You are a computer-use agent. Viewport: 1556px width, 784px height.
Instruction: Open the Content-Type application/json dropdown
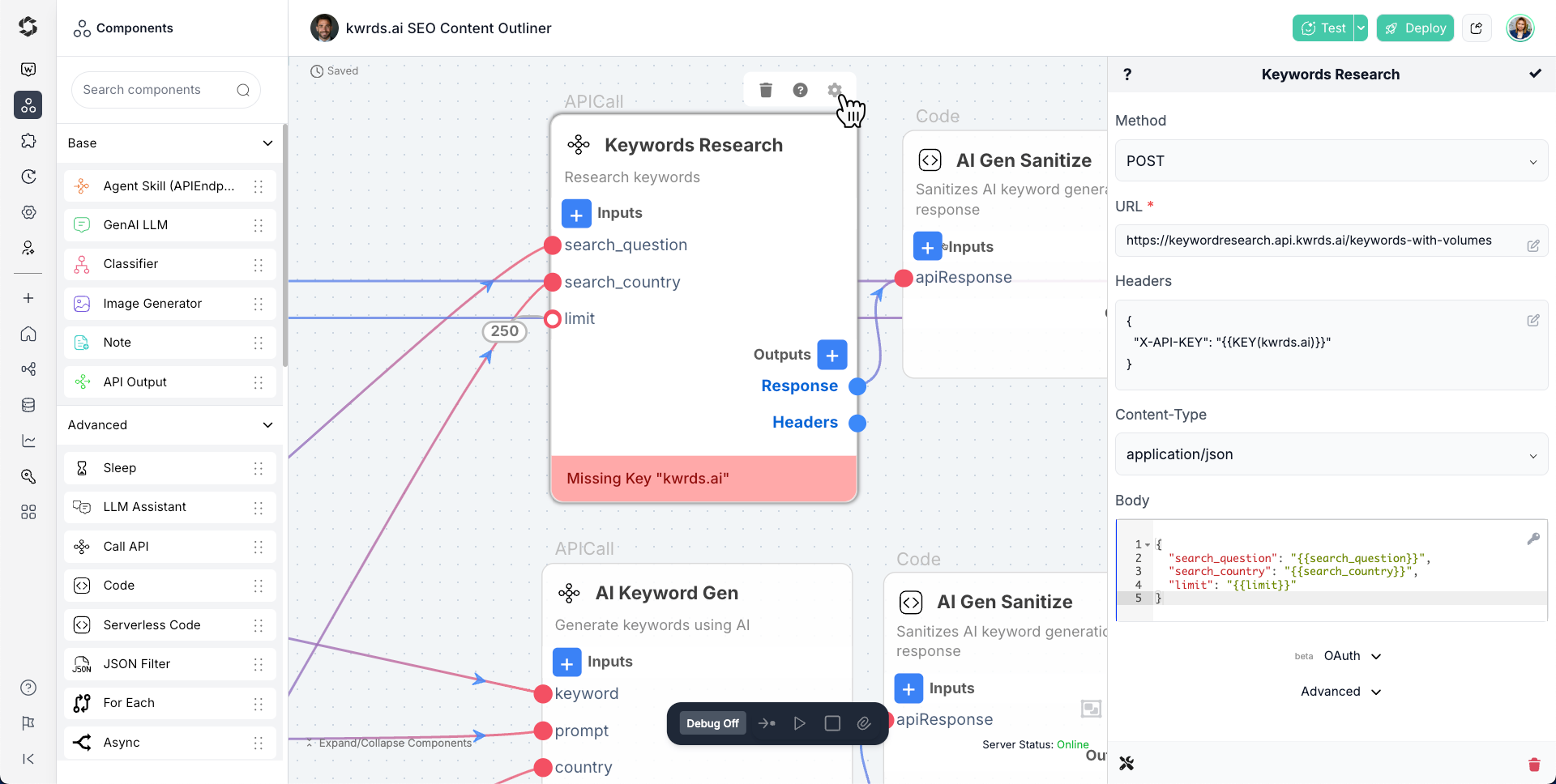click(1332, 454)
